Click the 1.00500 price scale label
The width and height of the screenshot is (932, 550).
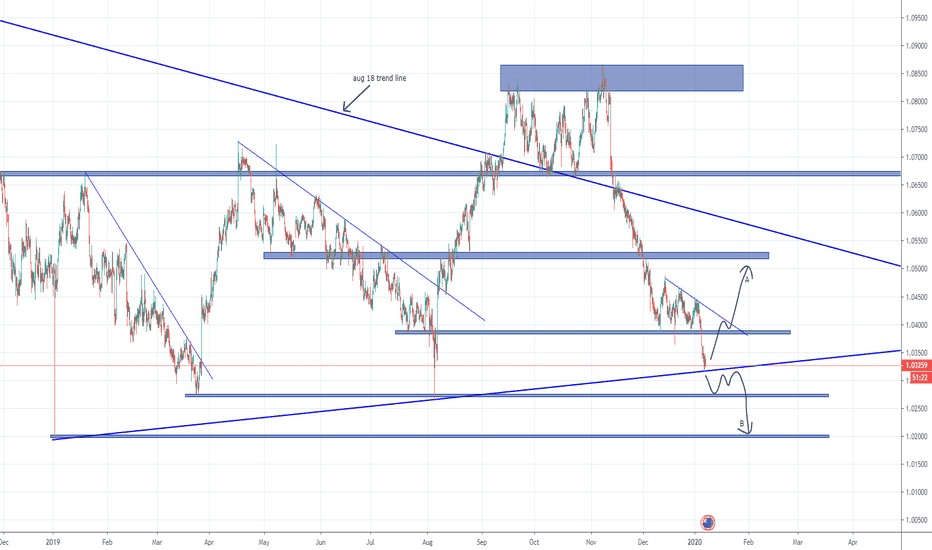point(917,520)
